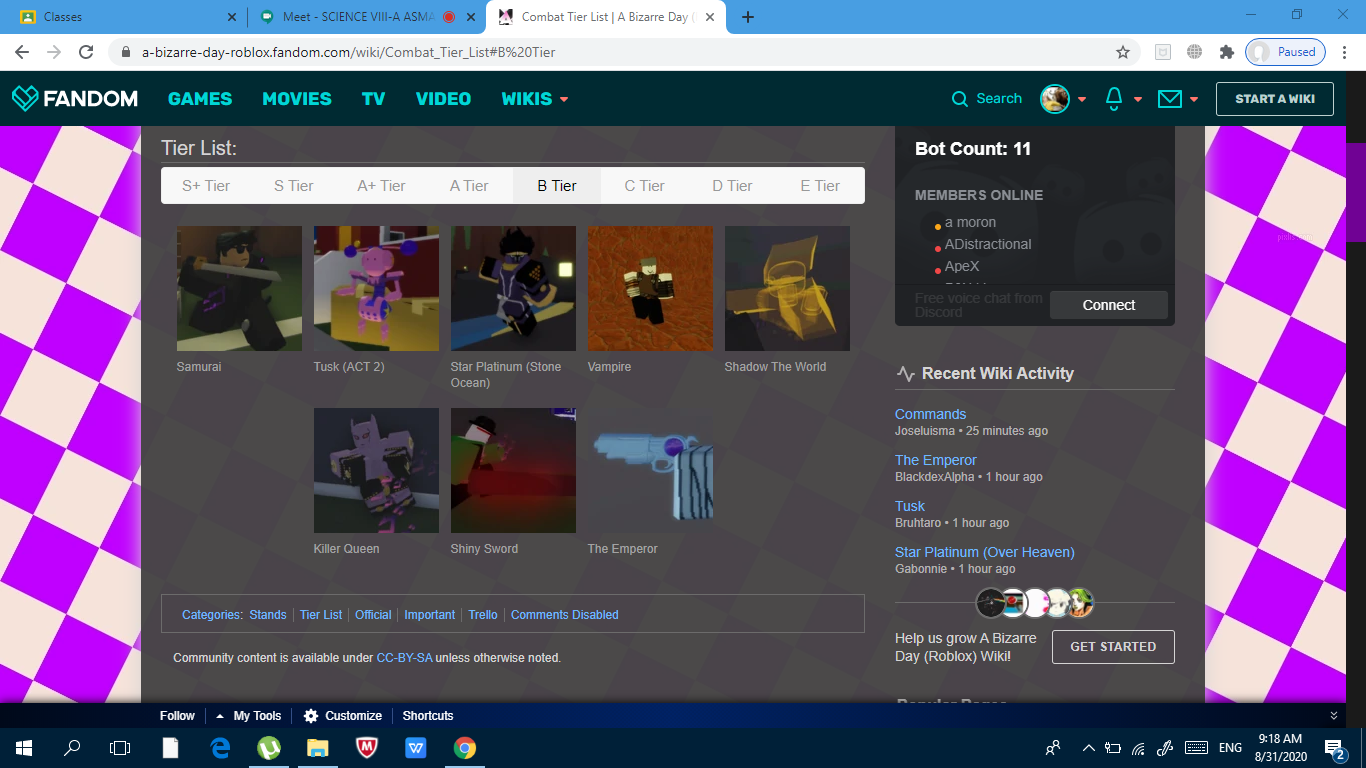Click the contributor avatars row

click(1035, 603)
